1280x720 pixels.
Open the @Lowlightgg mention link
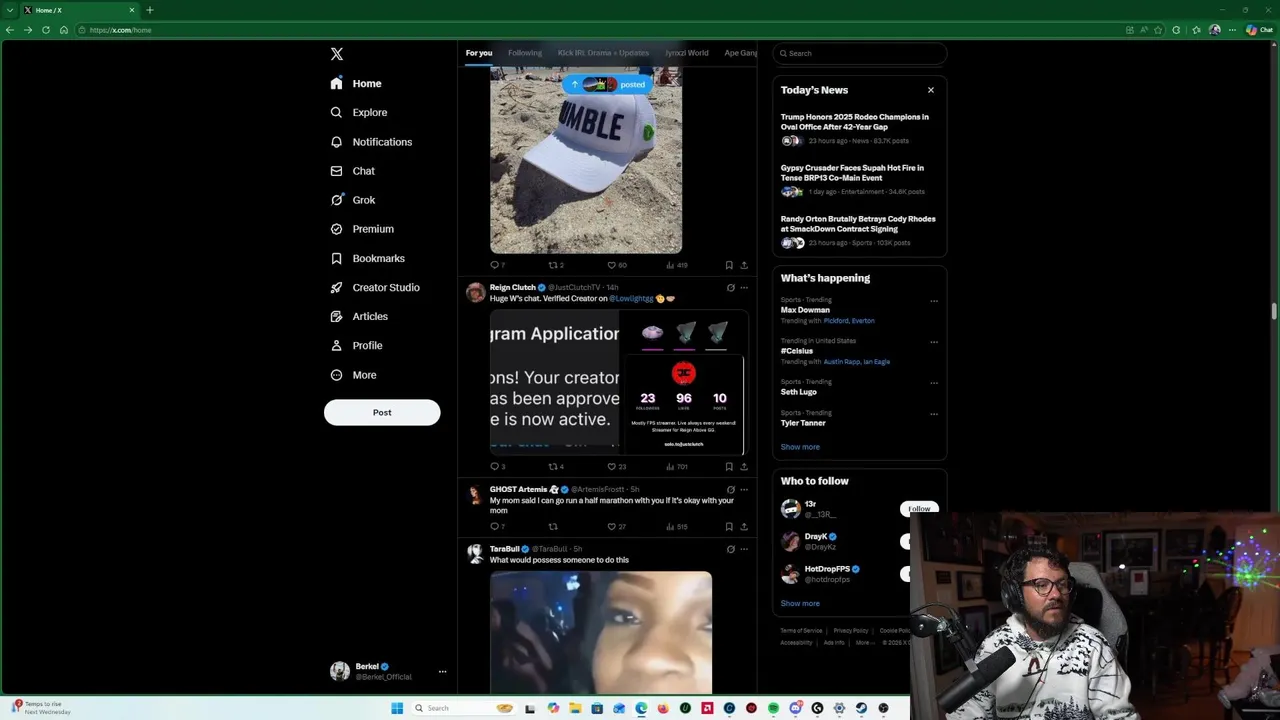point(631,299)
